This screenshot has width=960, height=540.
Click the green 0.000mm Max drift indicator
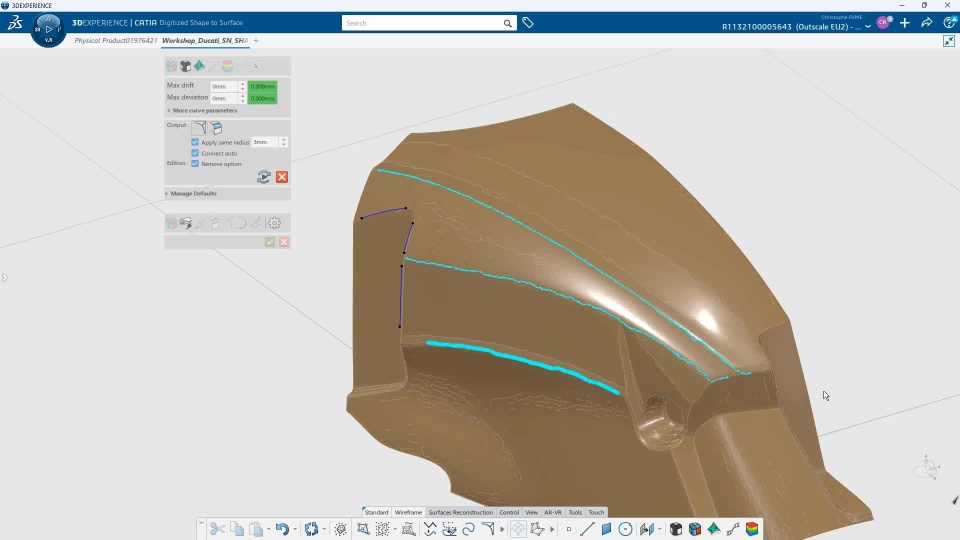click(263, 86)
